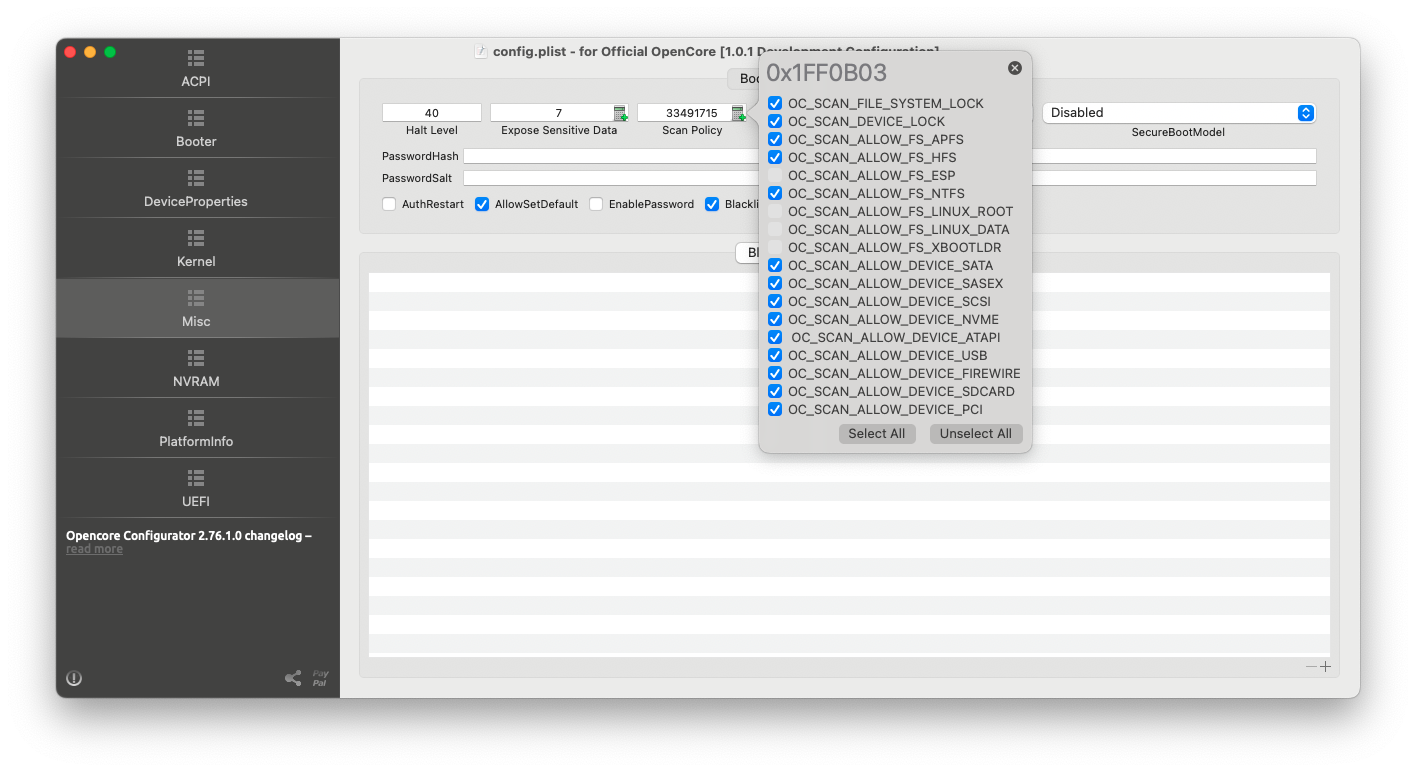This screenshot has width=1416, height=772.
Task: Check OC_SCAN_ALLOW_FS_XBOOTLDR
Action: point(775,247)
